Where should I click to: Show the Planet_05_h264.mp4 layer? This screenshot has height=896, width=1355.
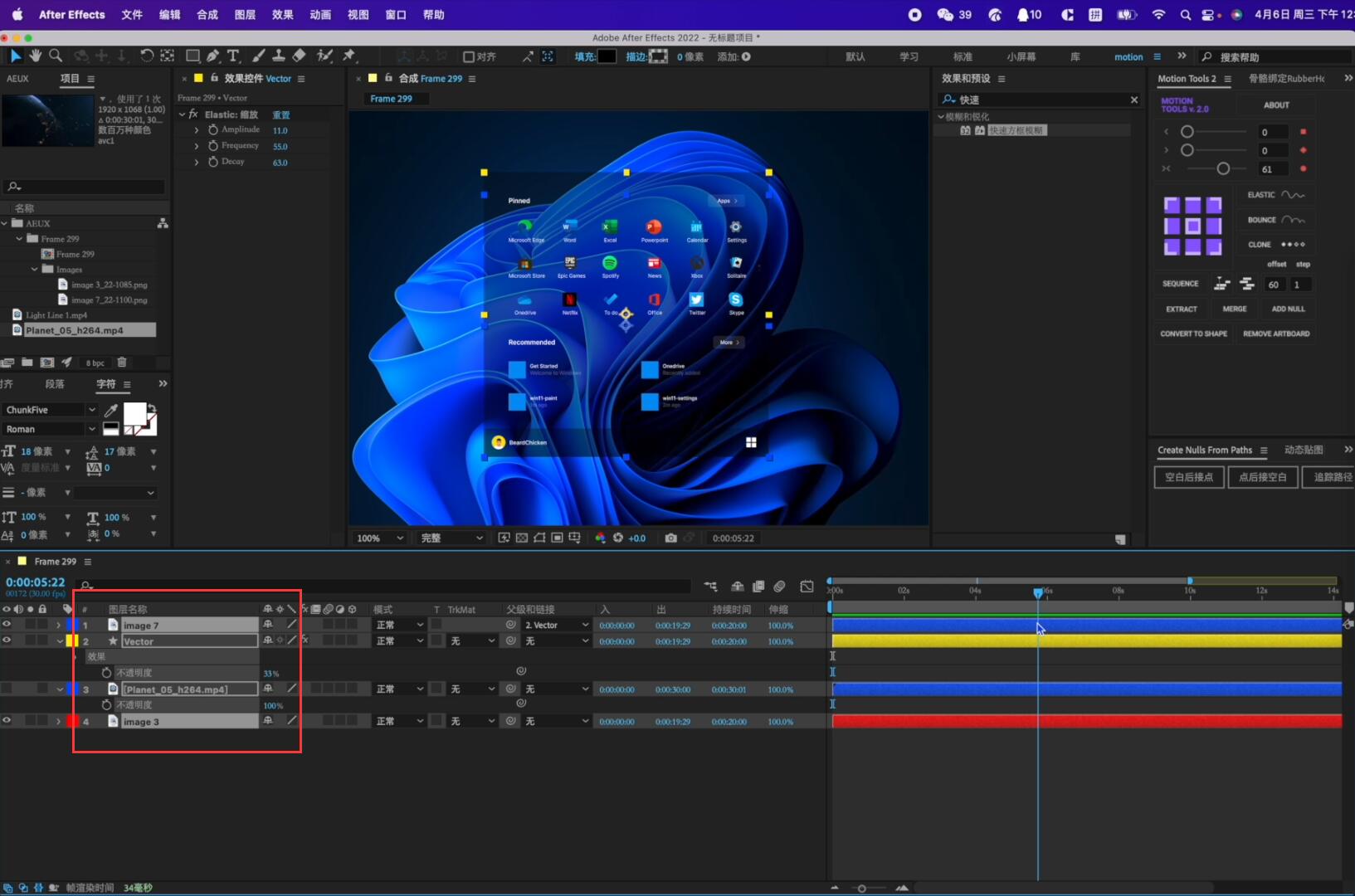click(x=7, y=689)
